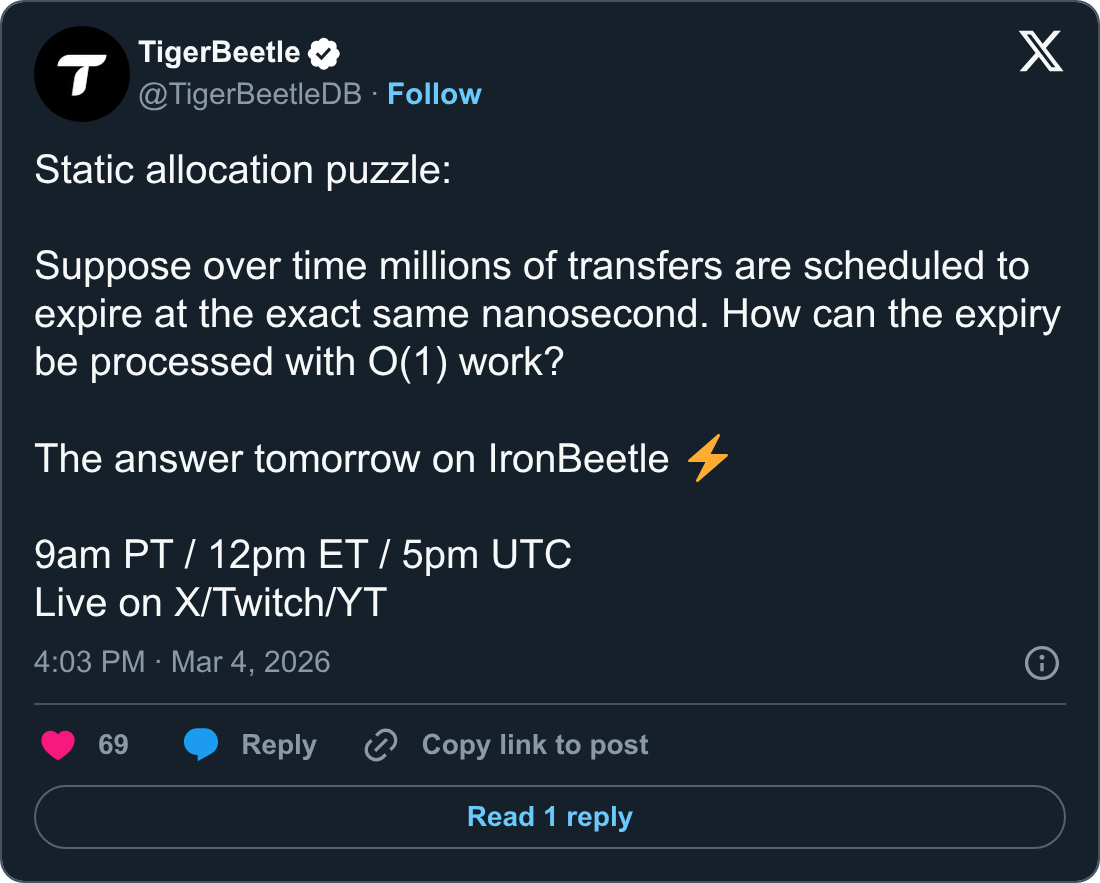Open the info icon beside the timestamp
The width and height of the screenshot is (1100, 883).
[x=1042, y=662]
